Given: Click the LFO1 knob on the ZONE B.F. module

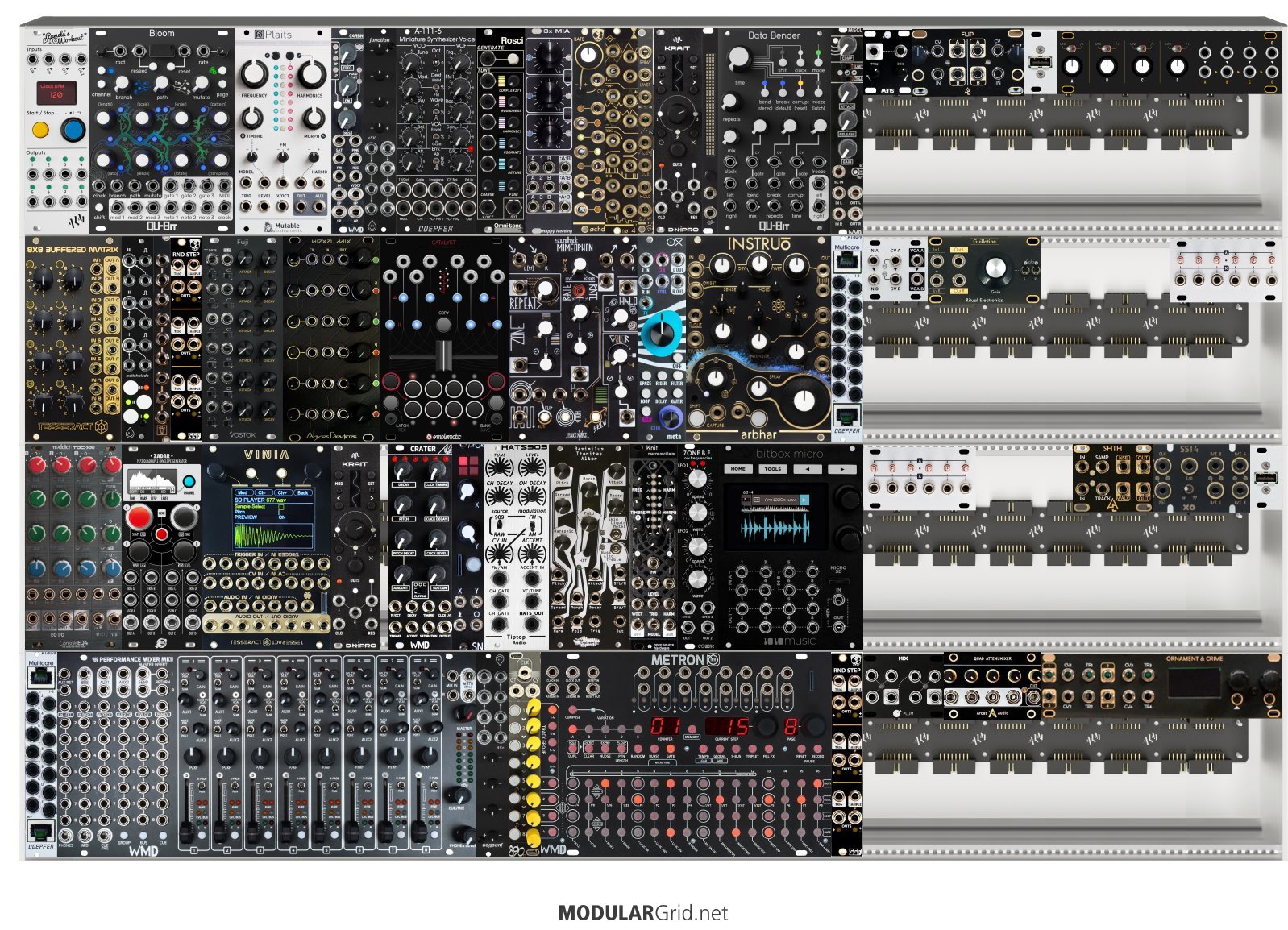Looking at the screenshot, I should coord(698,479).
